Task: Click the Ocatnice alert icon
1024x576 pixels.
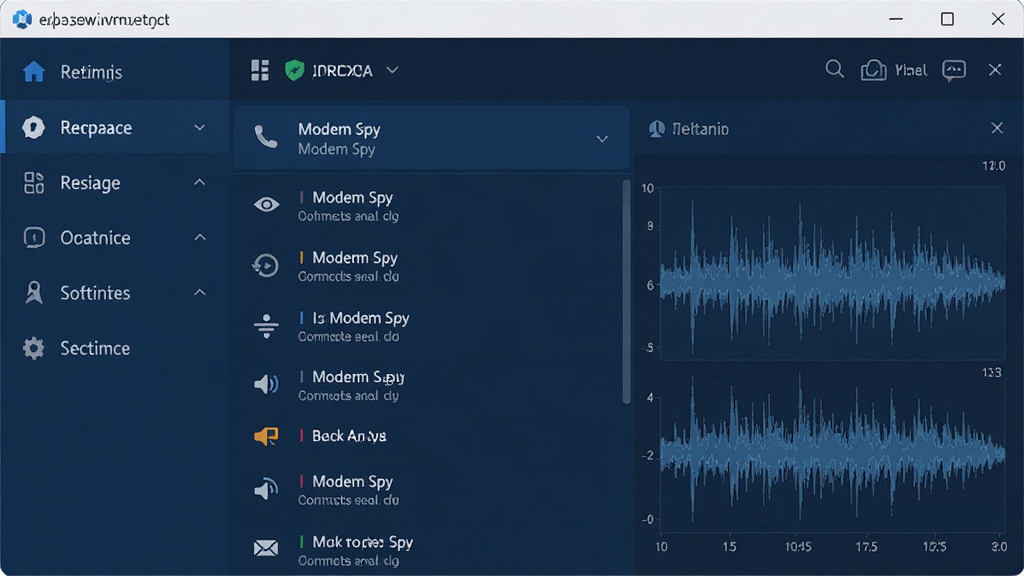Action: 33,238
